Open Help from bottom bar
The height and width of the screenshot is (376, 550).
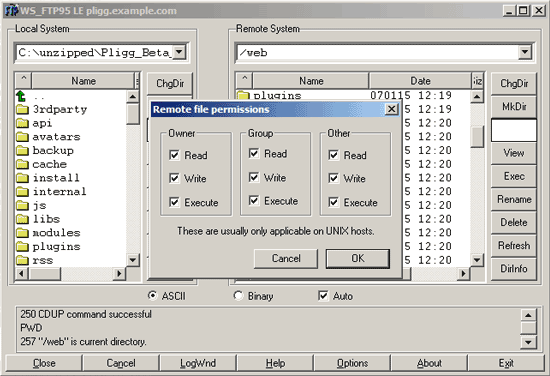point(275,363)
